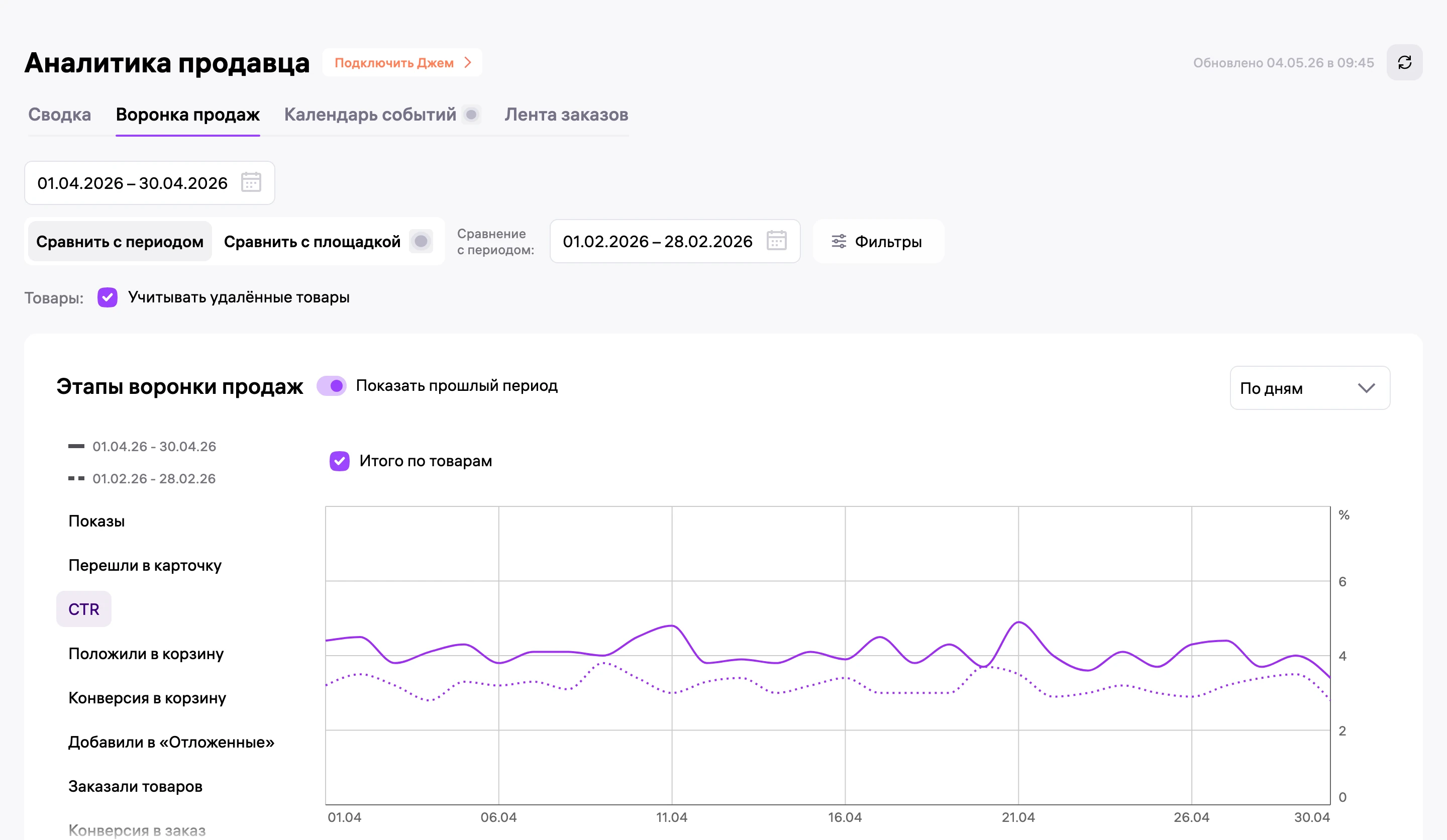Select Сравнить с периодом option
1447x840 pixels.
click(x=120, y=241)
